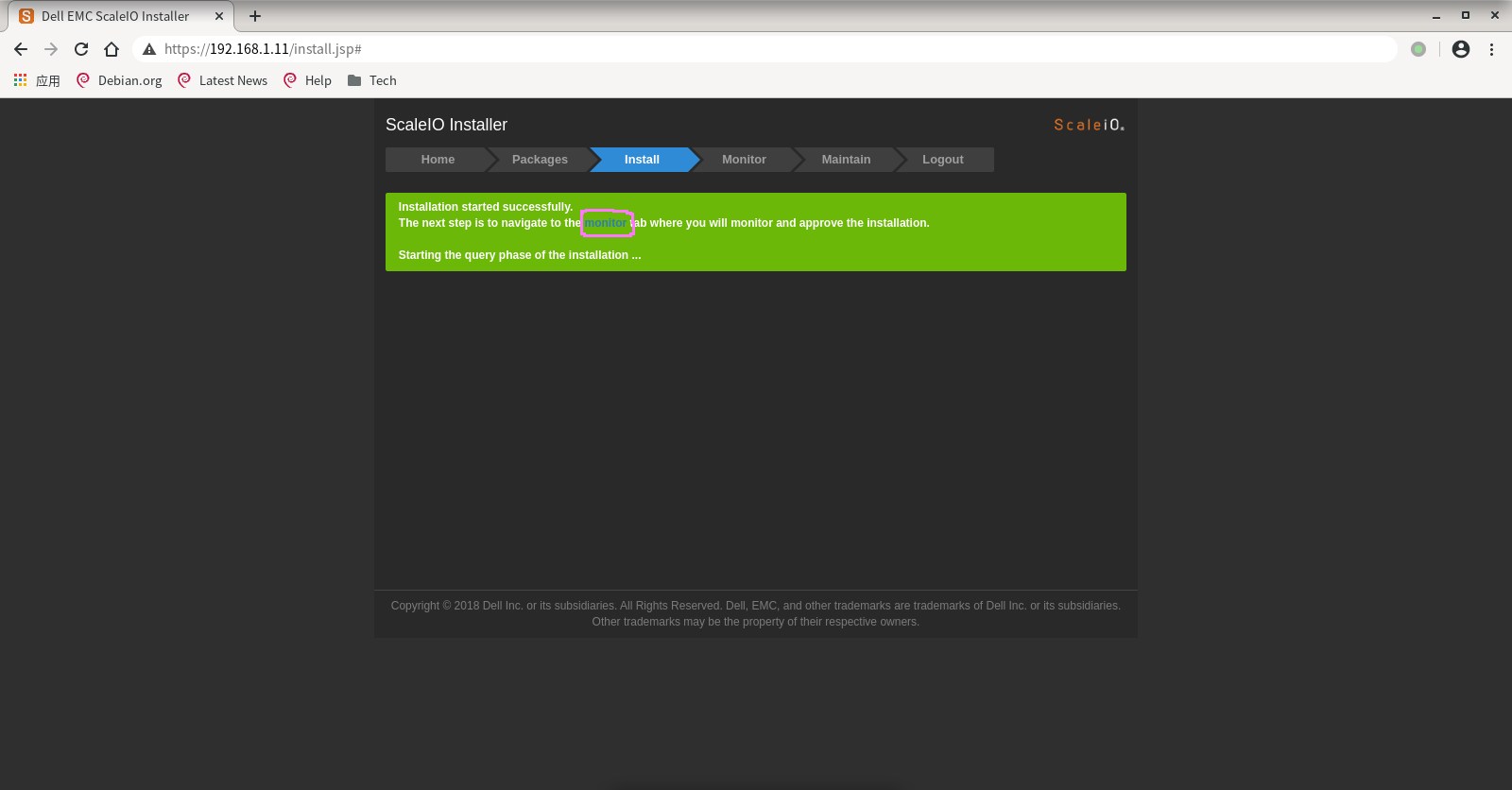
Task: Click Logout in the navigation bar
Action: 943,160
